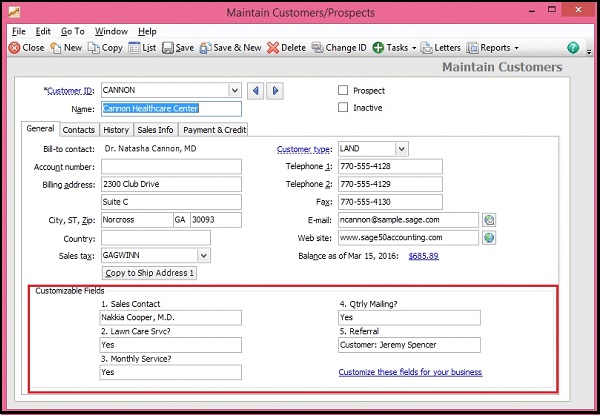
Task: Go to previous customer record arrow
Action: pos(255,91)
